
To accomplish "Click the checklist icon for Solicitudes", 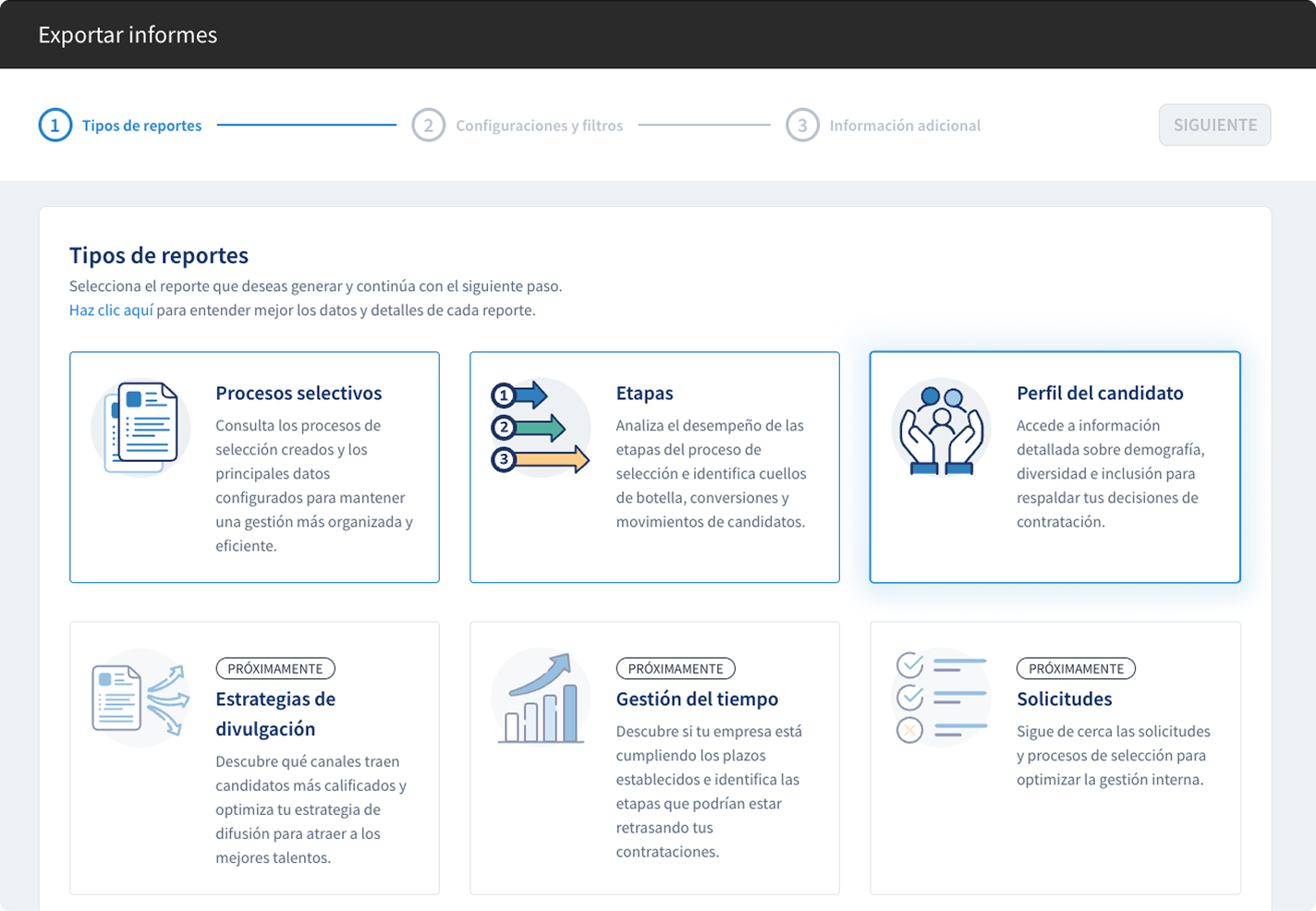I will tap(941, 698).
